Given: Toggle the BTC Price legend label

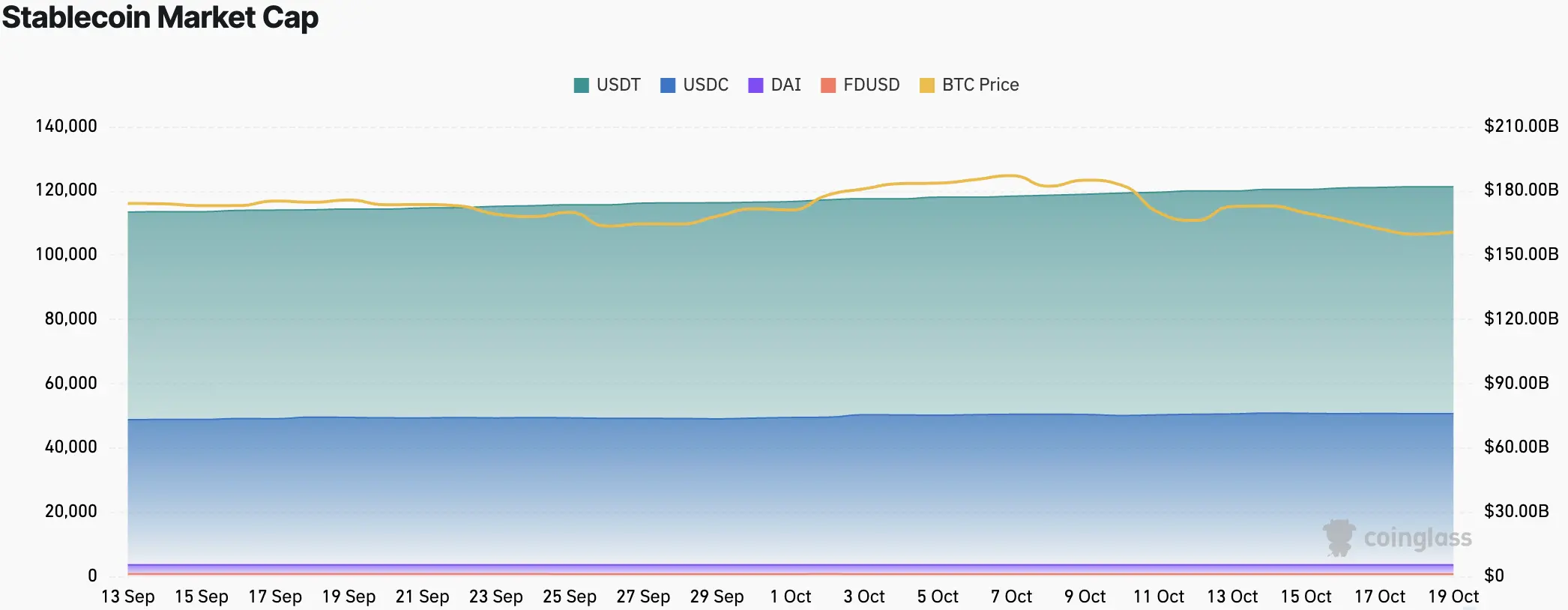Looking at the screenshot, I should click(x=980, y=85).
